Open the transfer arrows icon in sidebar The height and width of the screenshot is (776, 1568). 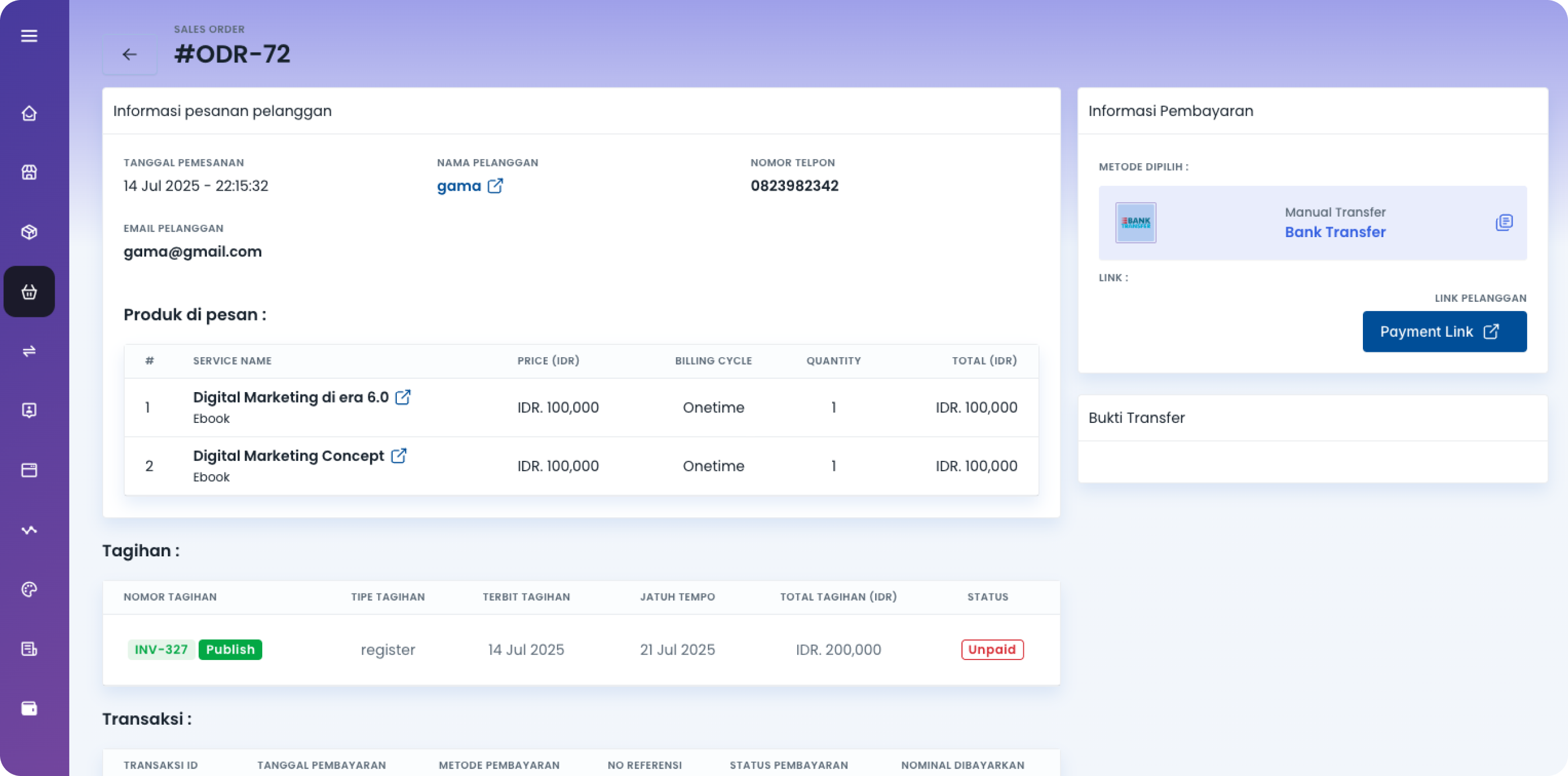coord(29,351)
